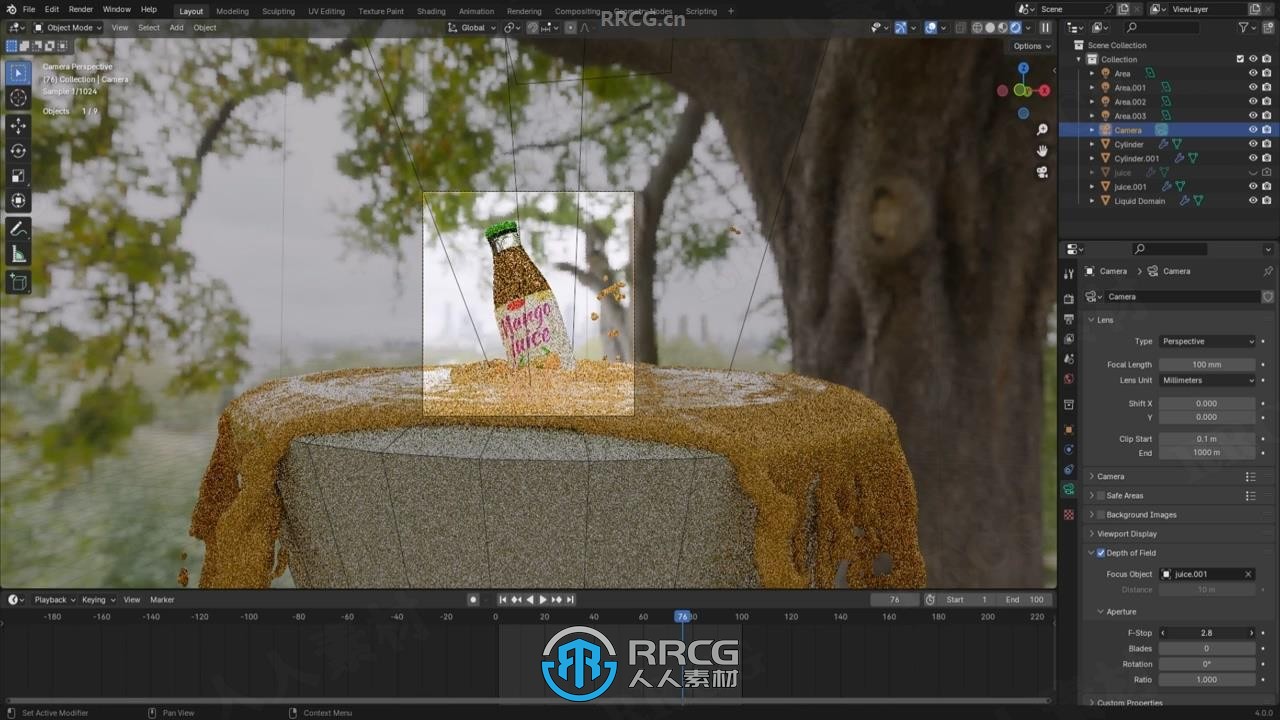
Task: Click the F-Stop 2.8 value field
Action: tap(1207, 633)
